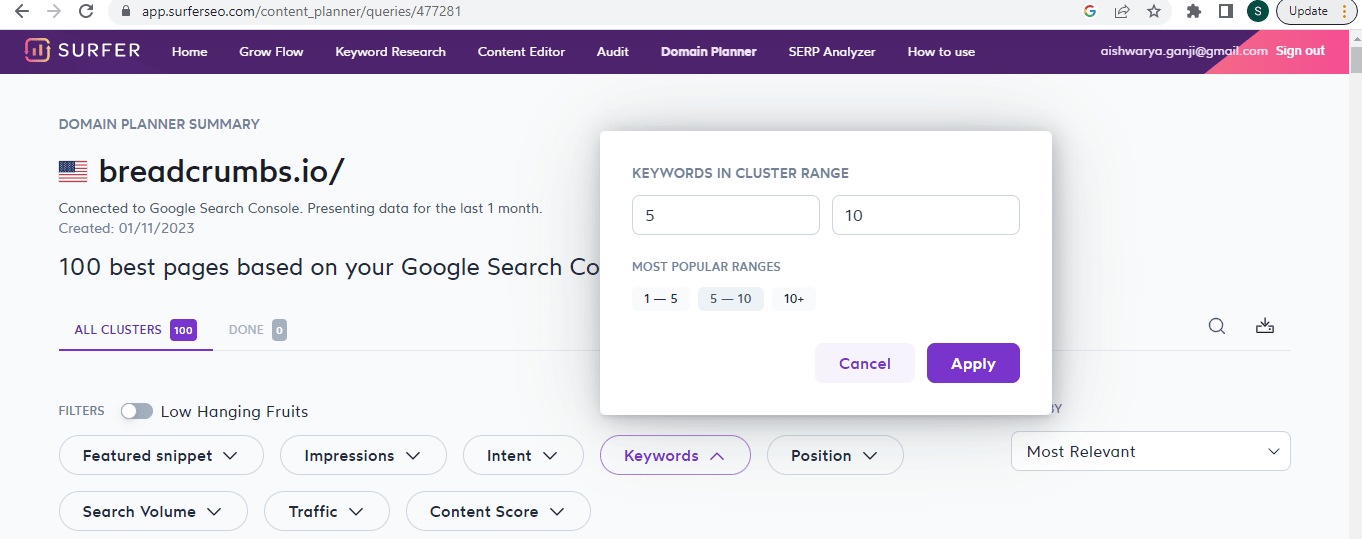Viewport: 1362px width, 539px height.
Task: Click the US flag icon
Action: 73,172
